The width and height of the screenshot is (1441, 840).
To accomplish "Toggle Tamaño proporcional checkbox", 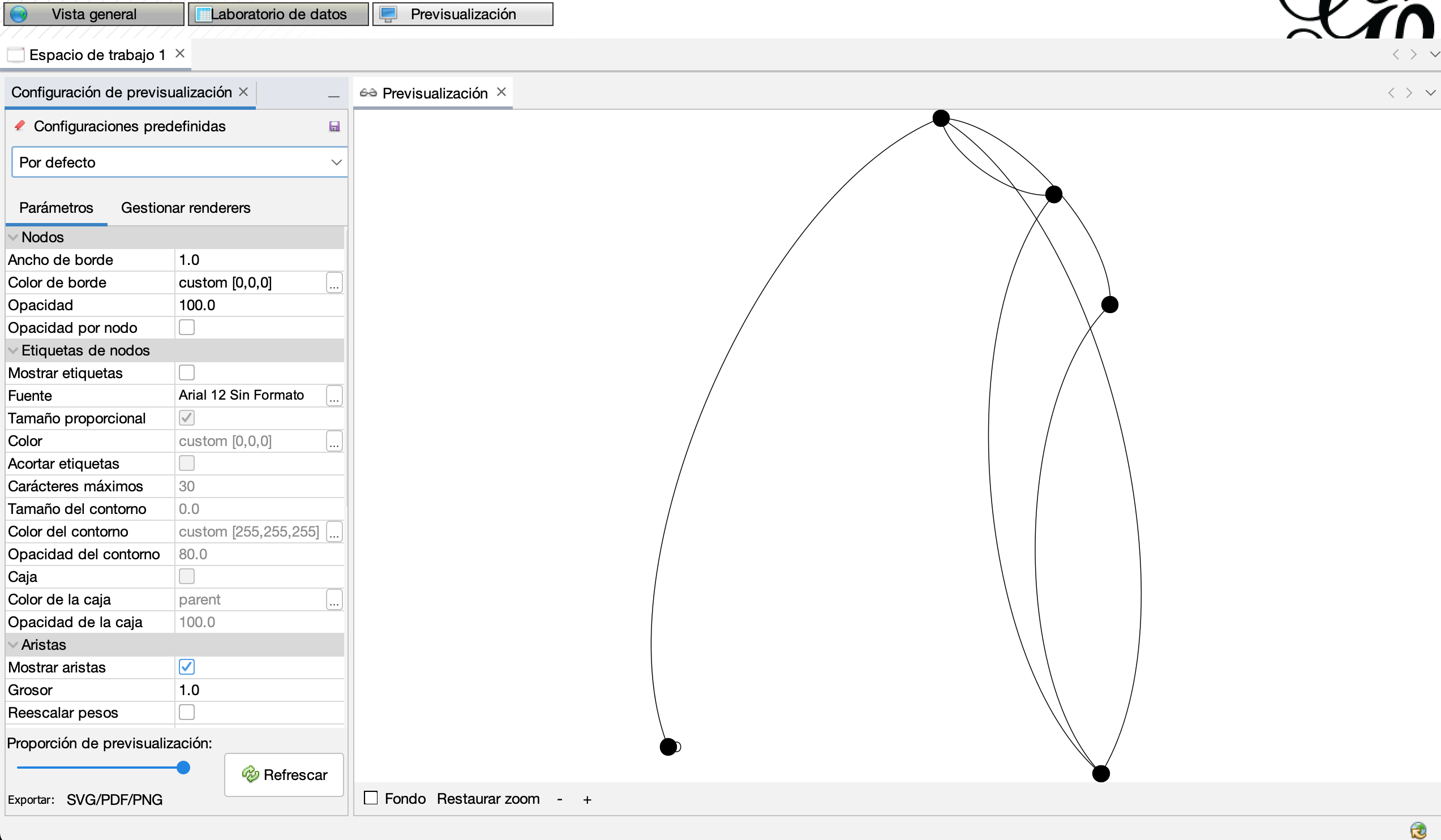I will [x=186, y=417].
